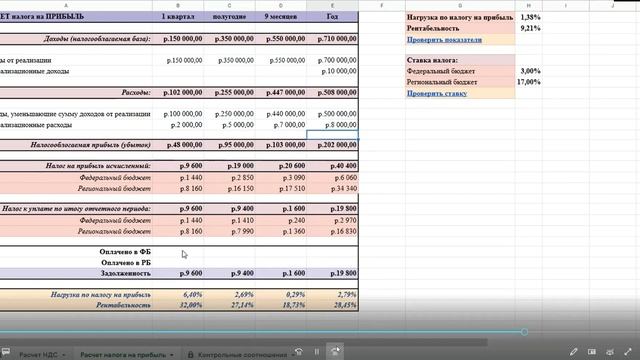
Task: Click the captions panel icon in video controls
Action: pyautogui.click(x=591, y=352)
